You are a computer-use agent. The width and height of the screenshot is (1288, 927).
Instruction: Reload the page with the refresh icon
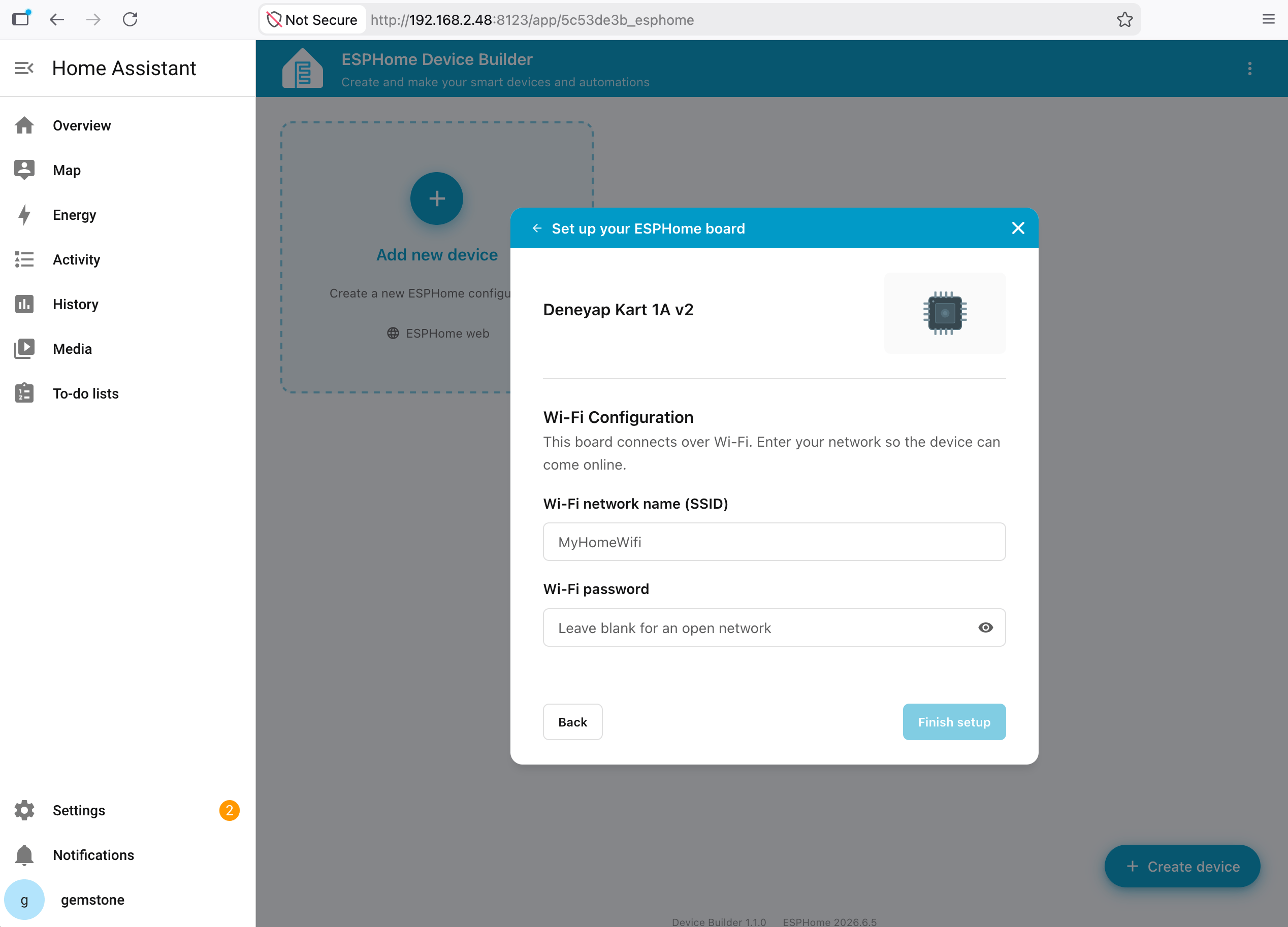(x=130, y=20)
